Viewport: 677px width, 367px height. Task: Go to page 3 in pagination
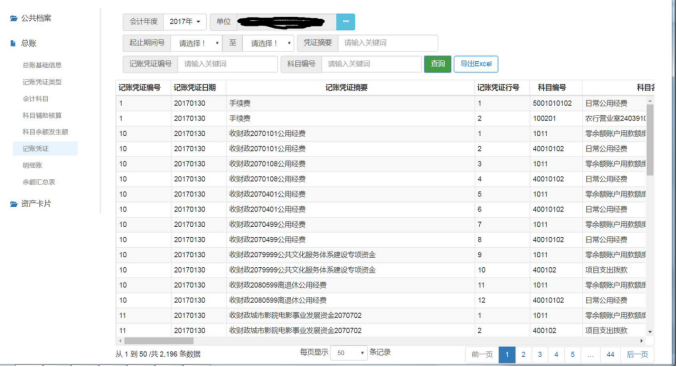pos(540,354)
